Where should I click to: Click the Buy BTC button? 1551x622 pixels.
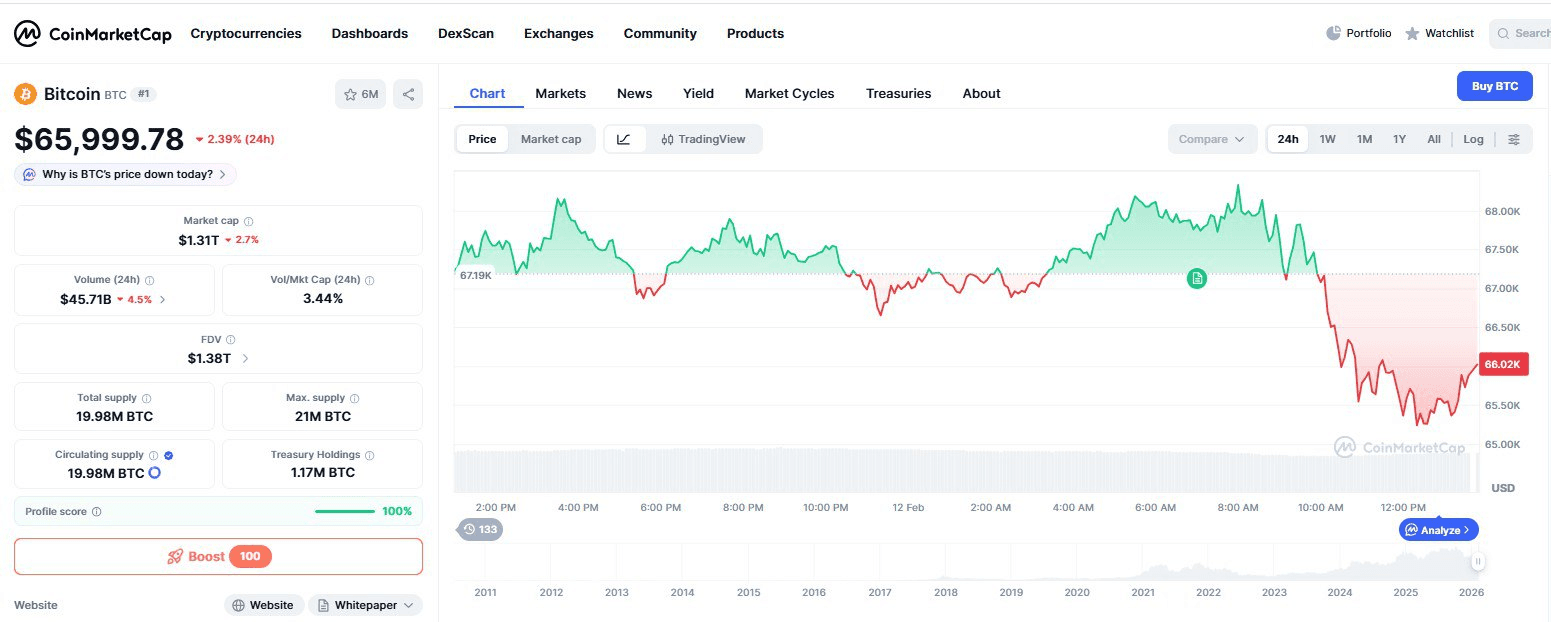[1494, 86]
